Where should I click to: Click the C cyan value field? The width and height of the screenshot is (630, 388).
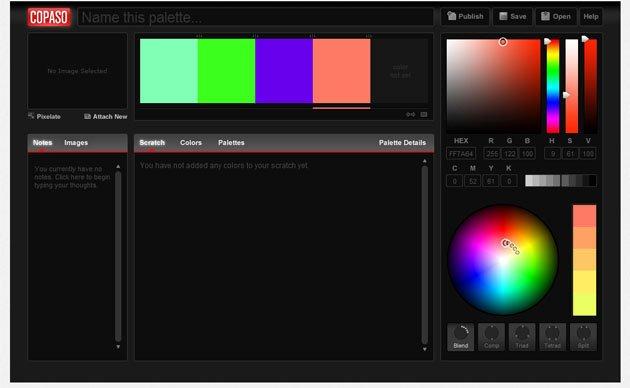(454, 181)
